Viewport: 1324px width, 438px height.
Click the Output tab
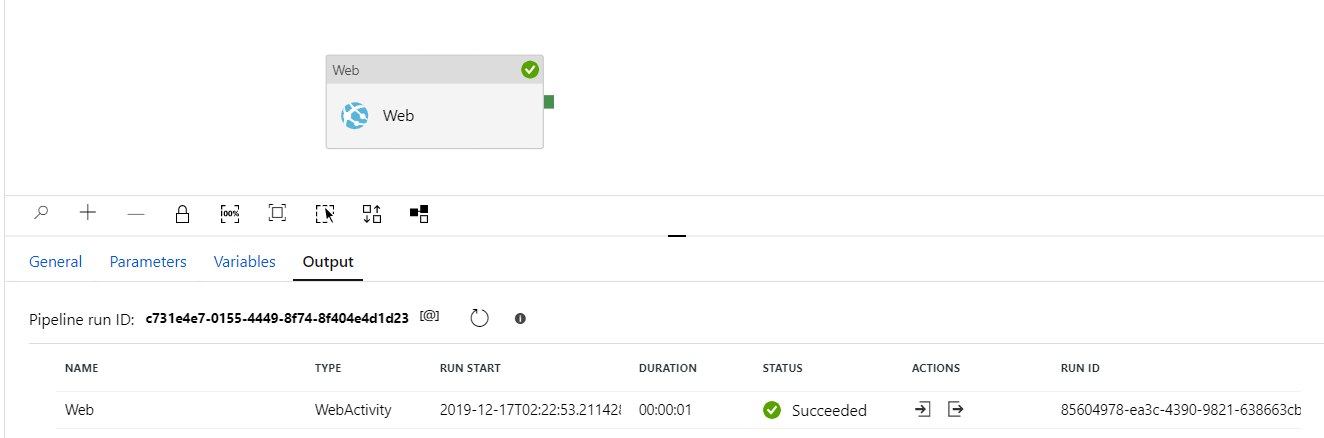coord(328,262)
